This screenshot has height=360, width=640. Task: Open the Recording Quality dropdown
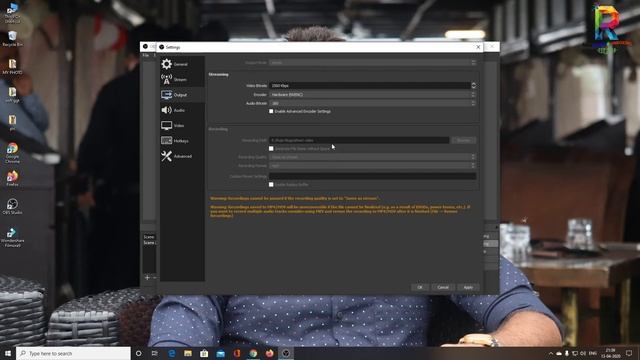(x=373, y=157)
